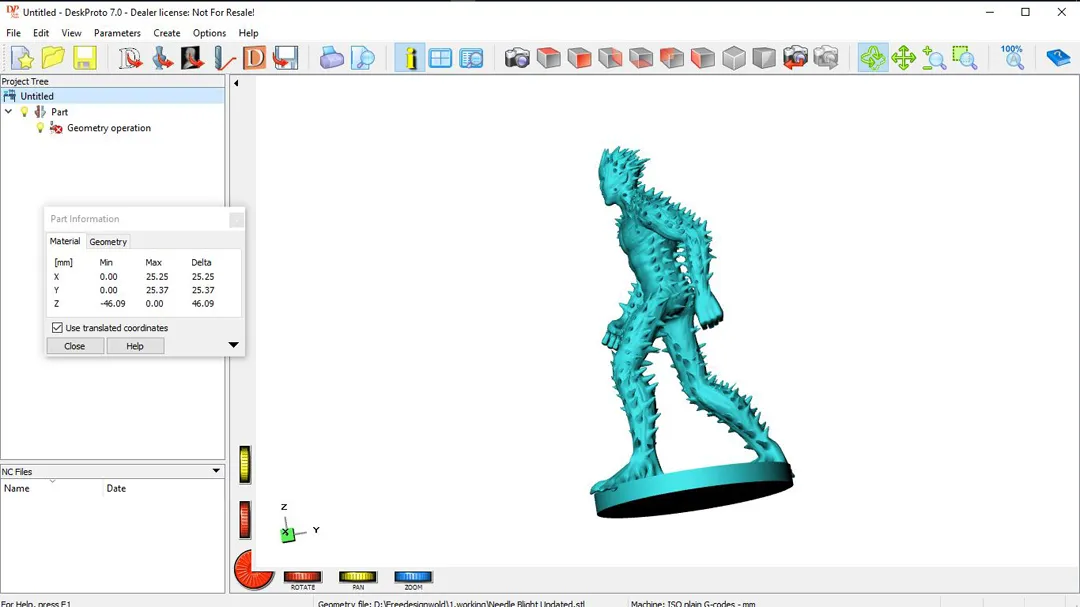Sort NC files by Name column

point(52,488)
